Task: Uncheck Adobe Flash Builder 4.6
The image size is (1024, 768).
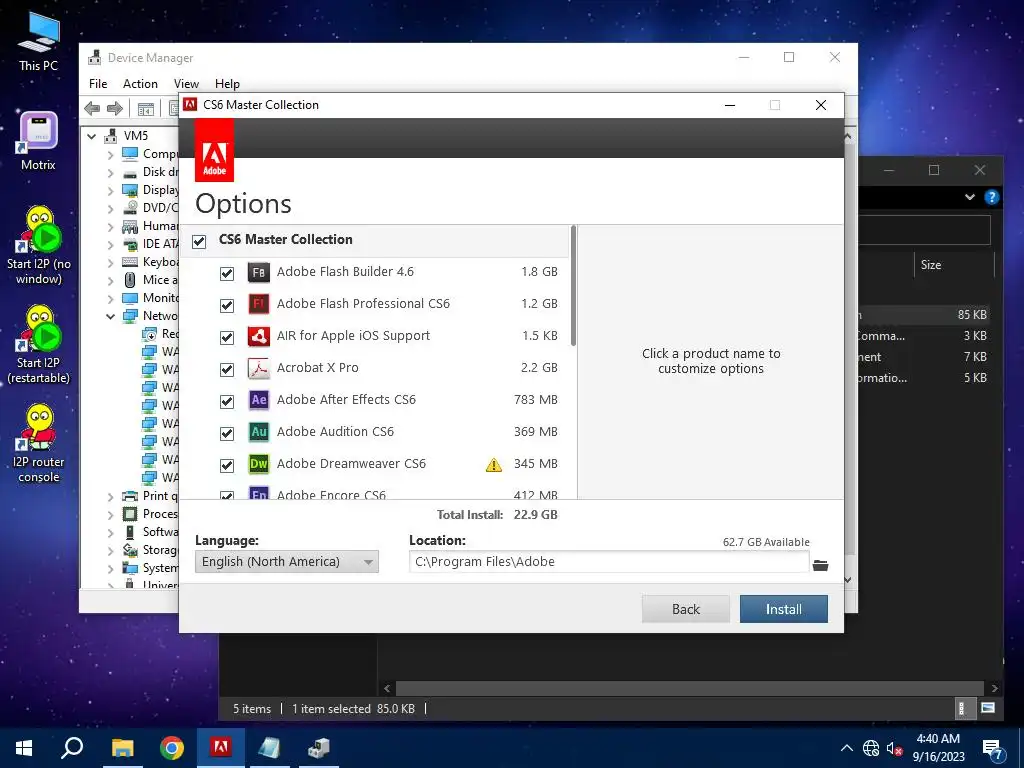Action: pos(227,274)
